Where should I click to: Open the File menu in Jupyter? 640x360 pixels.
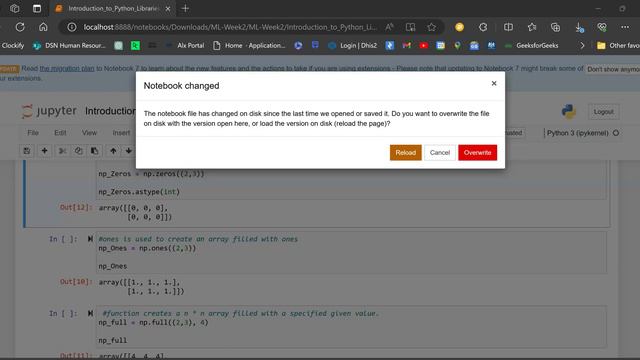33,133
